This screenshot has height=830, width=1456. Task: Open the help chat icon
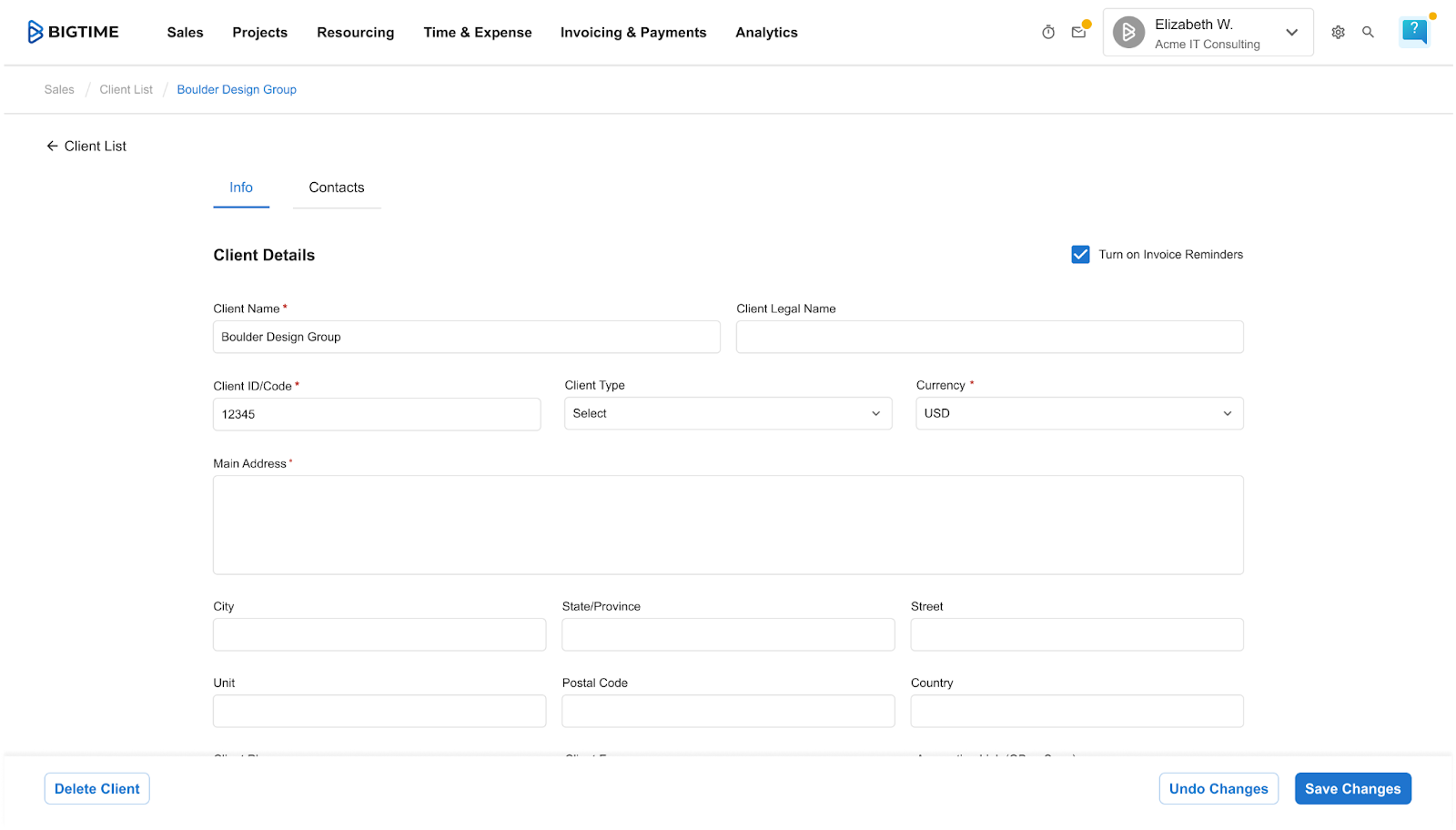point(1414,31)
